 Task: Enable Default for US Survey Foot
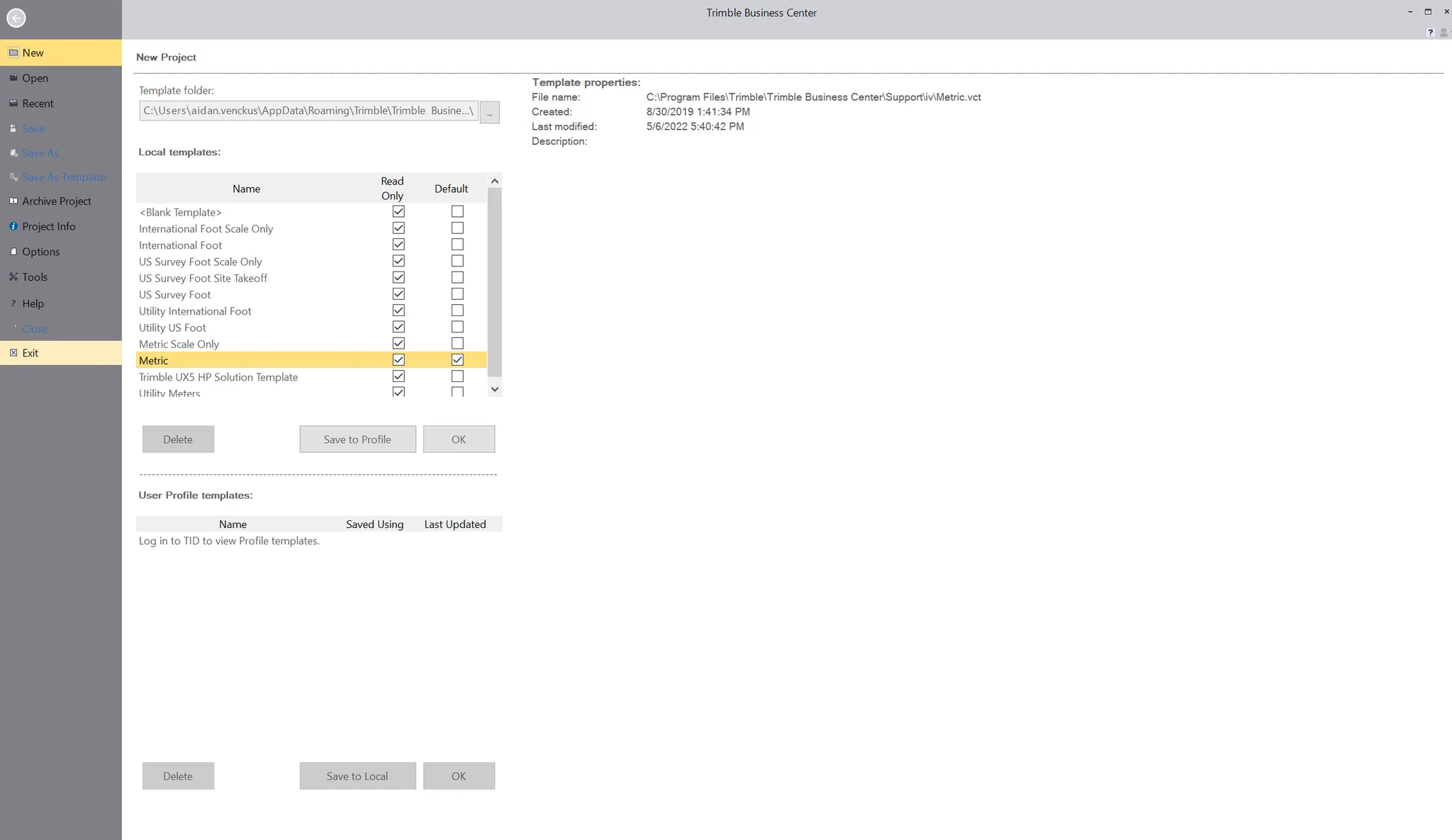coord(457,293)
